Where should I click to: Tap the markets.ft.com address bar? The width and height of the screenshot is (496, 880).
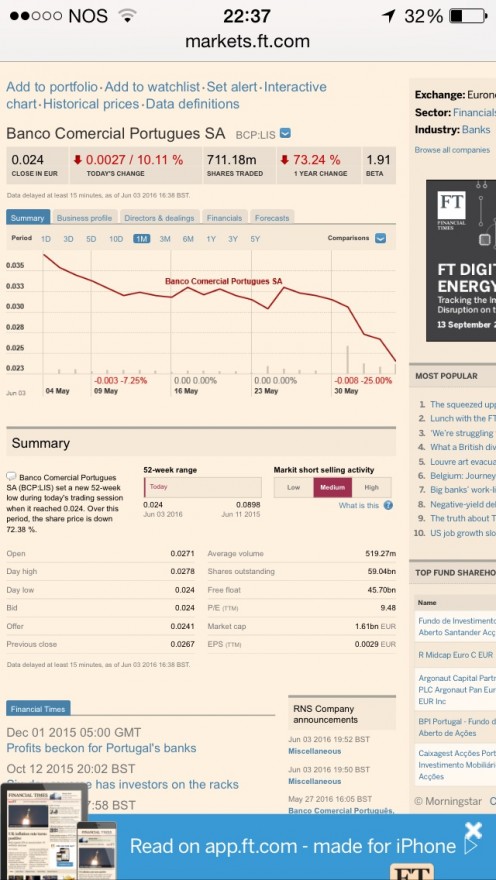pyautogui.click(x=247, y=41)
